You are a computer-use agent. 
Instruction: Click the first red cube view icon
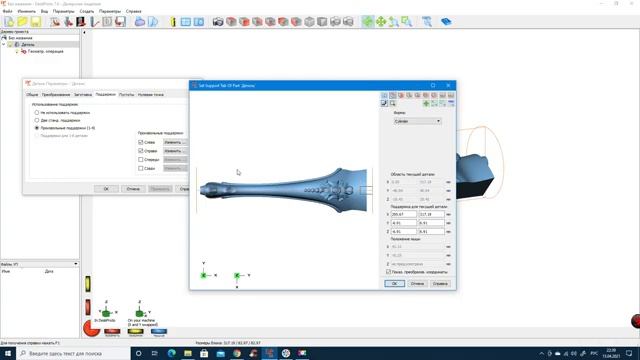click(231, 22)
